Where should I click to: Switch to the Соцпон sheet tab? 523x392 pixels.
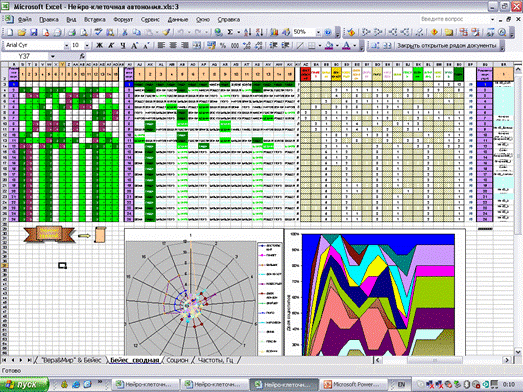[x=177, y=360]
